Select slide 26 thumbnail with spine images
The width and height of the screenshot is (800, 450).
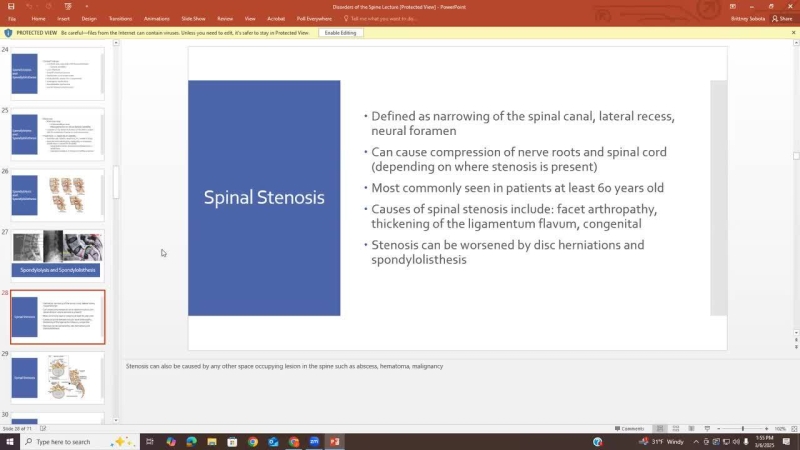(x=57, y=193)
